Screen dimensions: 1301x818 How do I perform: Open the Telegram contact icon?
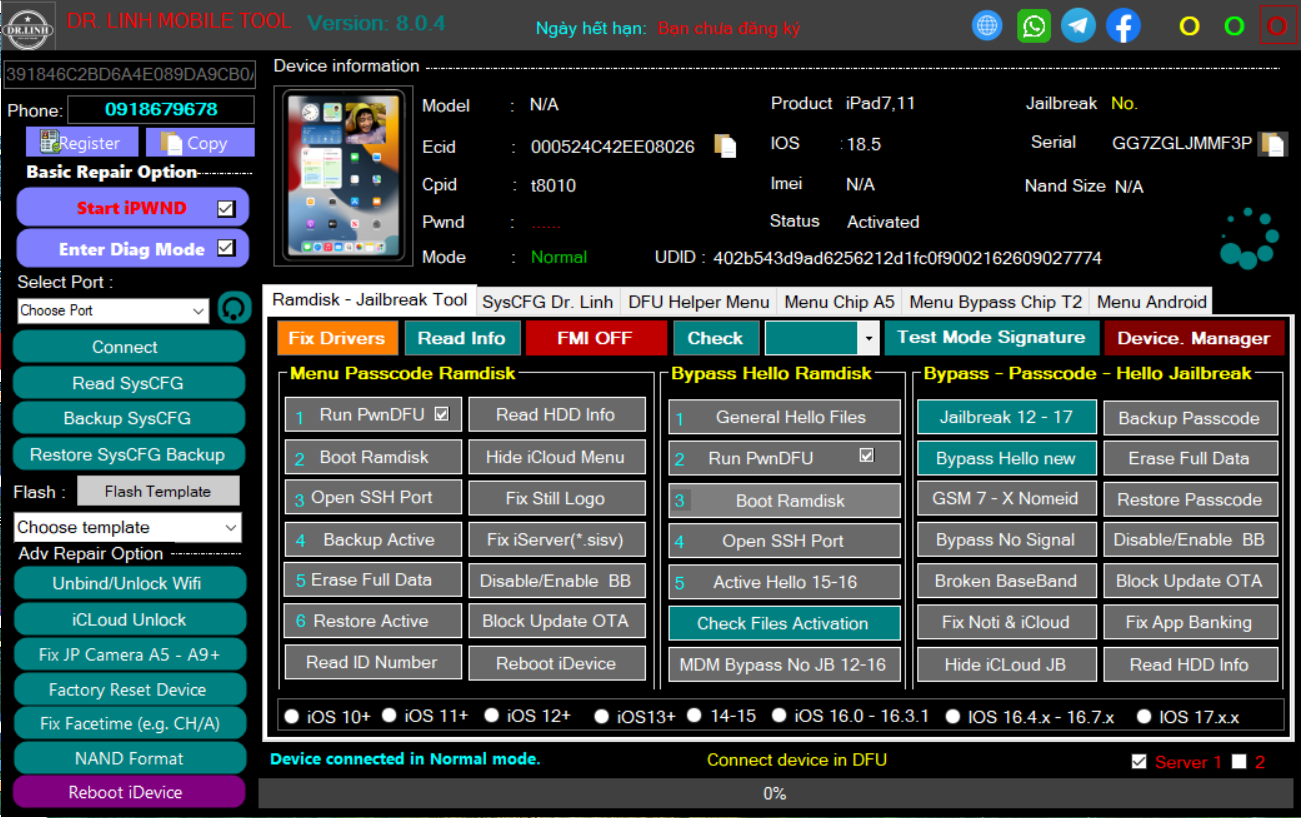click(1078, 26)
